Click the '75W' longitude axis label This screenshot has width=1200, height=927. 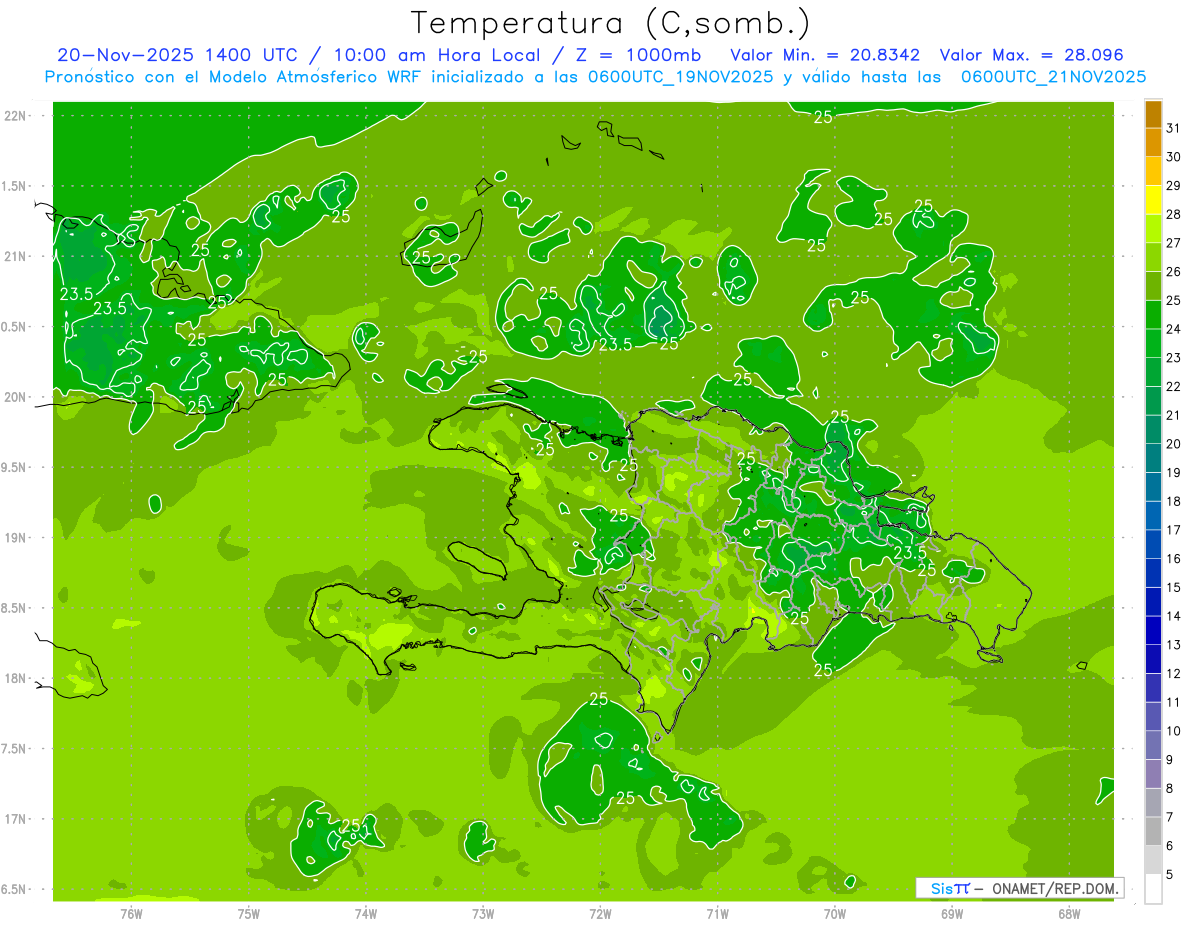(x=249, y=914)
